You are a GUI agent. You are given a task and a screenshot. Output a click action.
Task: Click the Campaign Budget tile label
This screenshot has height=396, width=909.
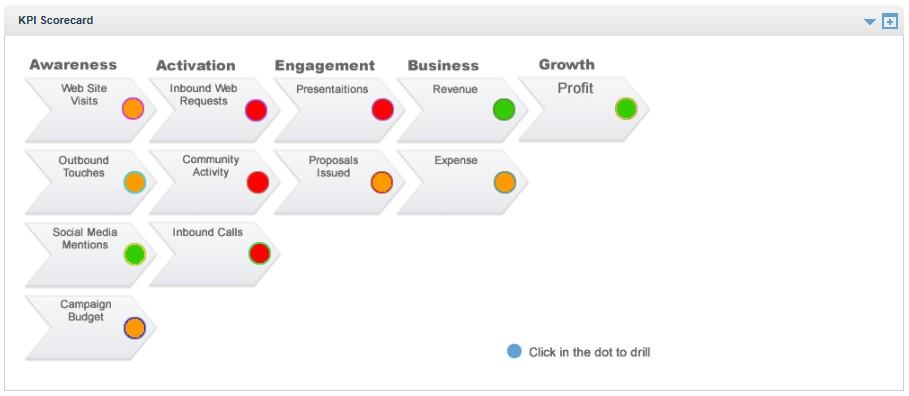click(86, 311)
